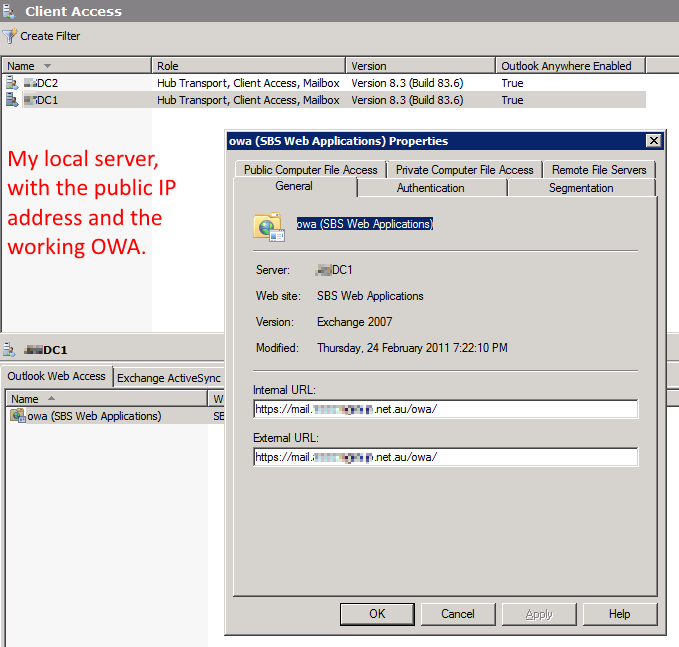This screenshot has height=647, width=679.
Task: Select the DC1 server row icon
Action: point(12,100)
